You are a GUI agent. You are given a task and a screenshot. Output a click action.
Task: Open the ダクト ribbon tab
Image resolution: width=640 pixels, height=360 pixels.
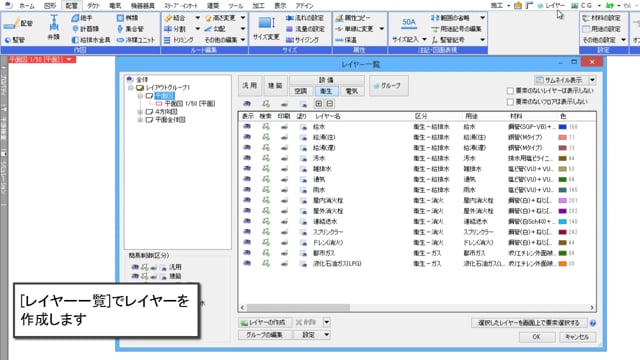pyautogui.click(x=93, y=6)
